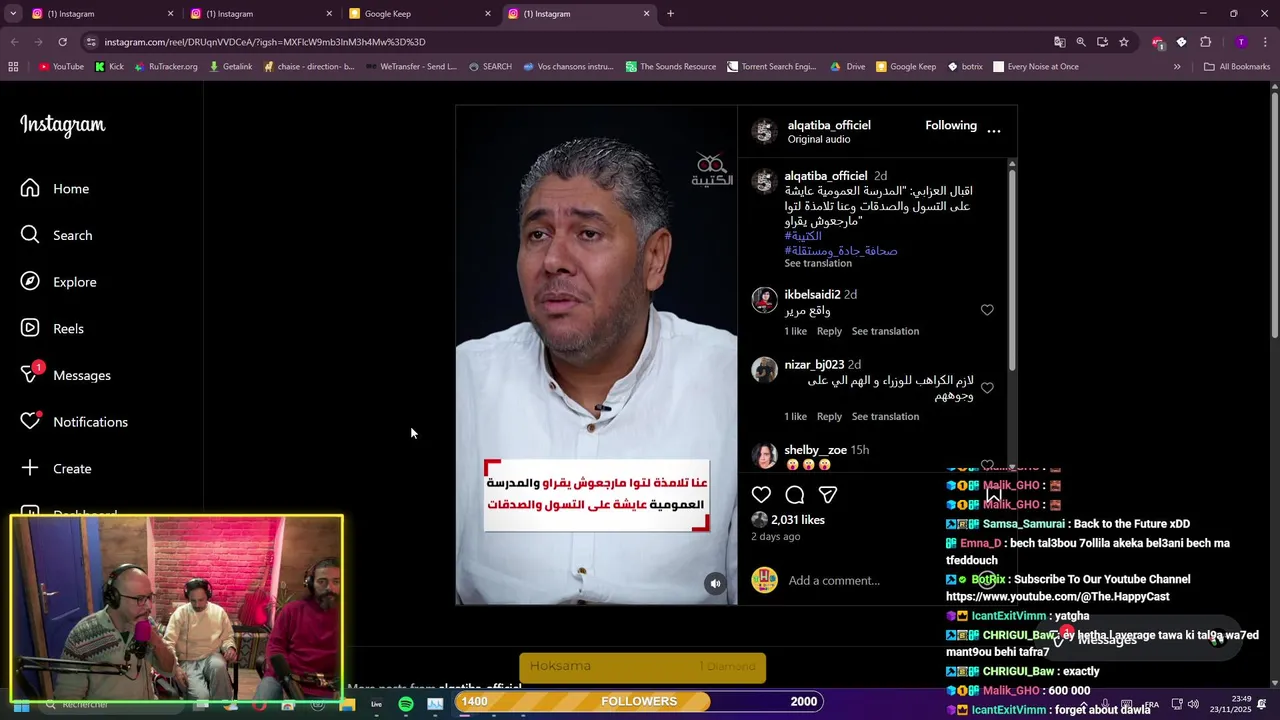Open nizar_bj023's profile
This screenshot has height=720, width=1280.
coord(814,365)
